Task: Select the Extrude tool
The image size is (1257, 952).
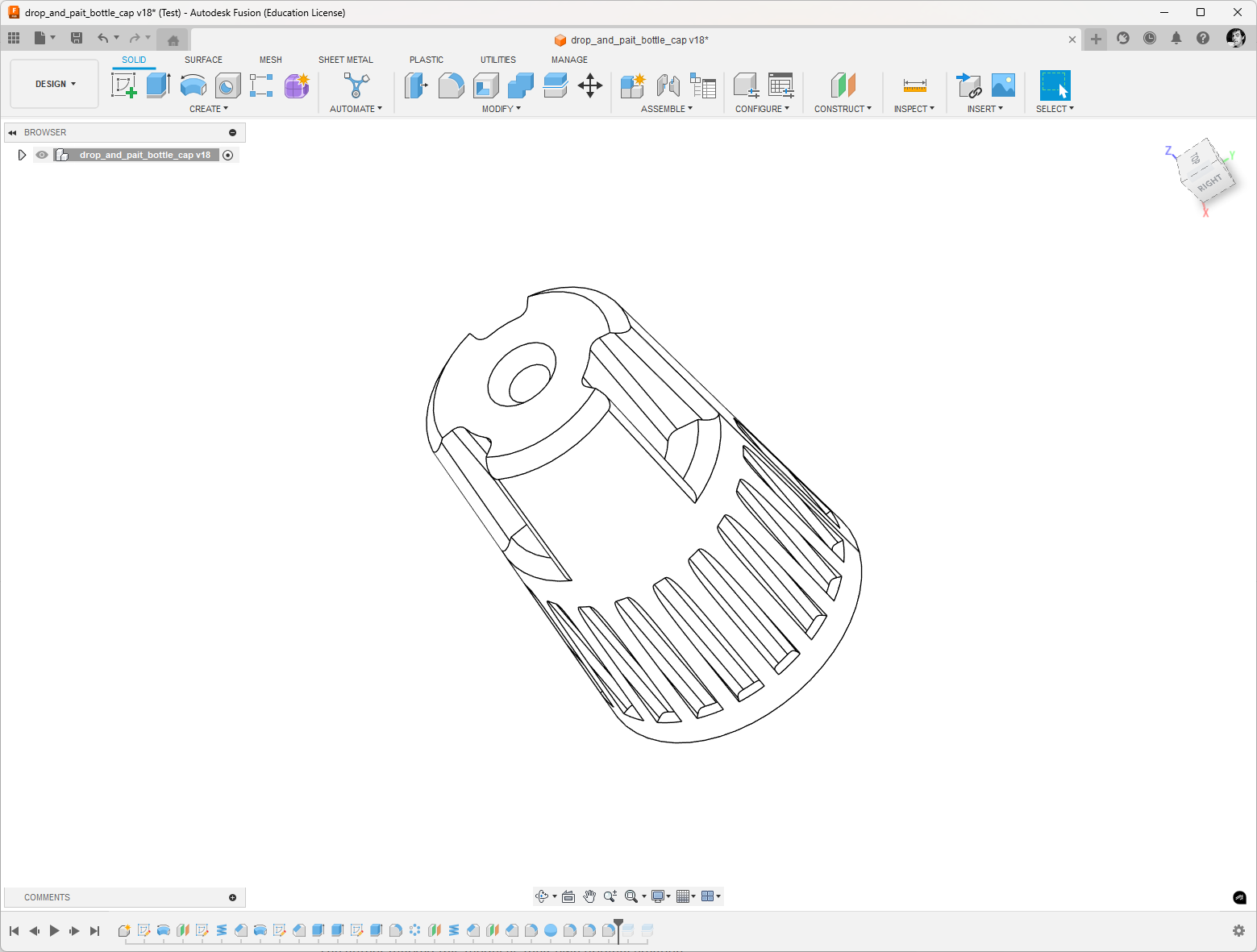Action: (158, 85)
